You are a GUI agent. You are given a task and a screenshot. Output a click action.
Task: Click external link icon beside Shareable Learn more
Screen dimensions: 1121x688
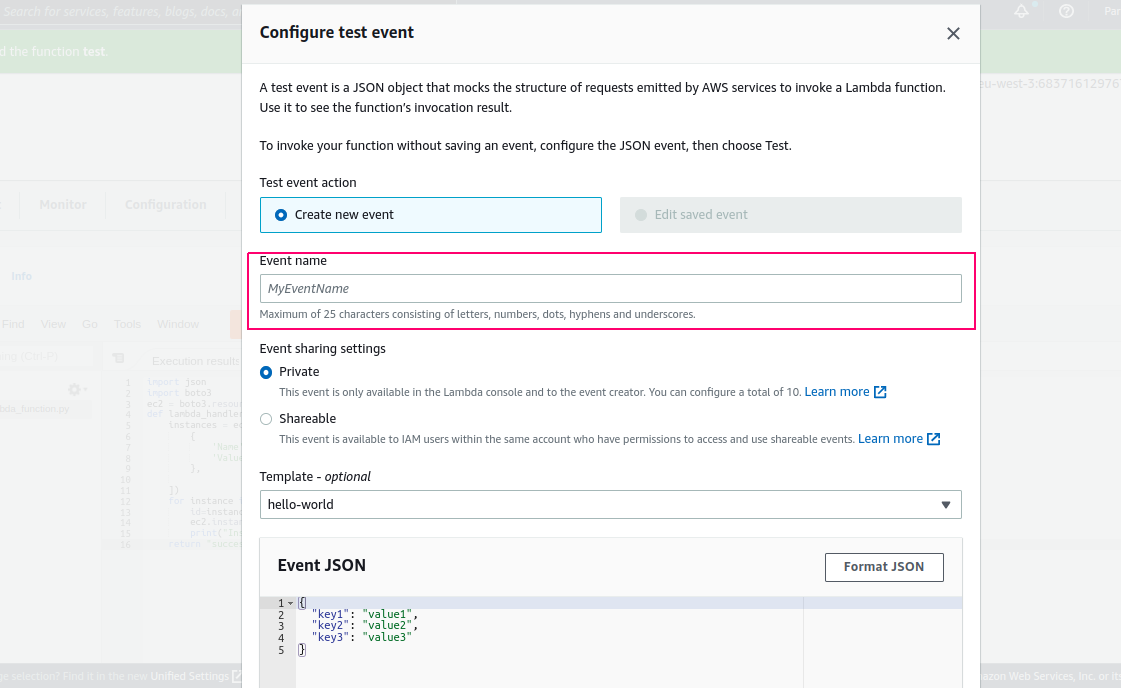coord(934,439)
